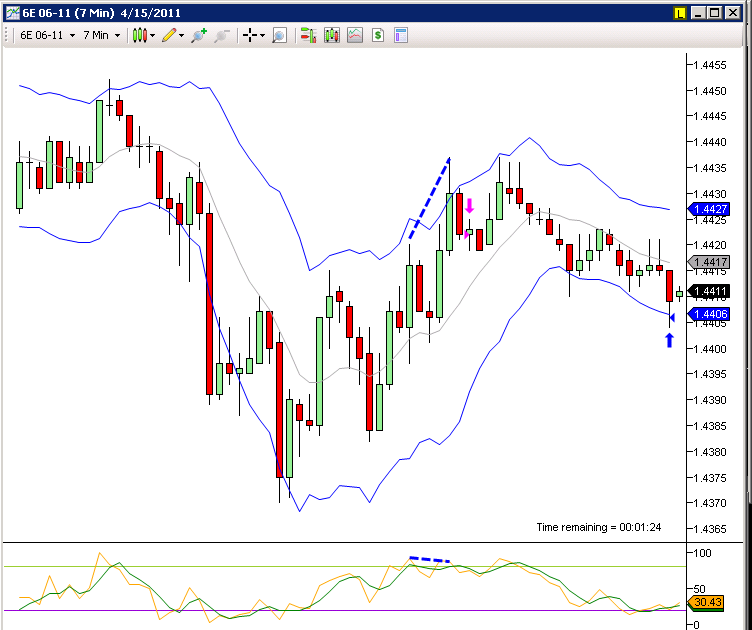Screen dimensions: 752x630
Task: Open the Data Series icon
Action: pyautogui.click(x=331, y=35)
